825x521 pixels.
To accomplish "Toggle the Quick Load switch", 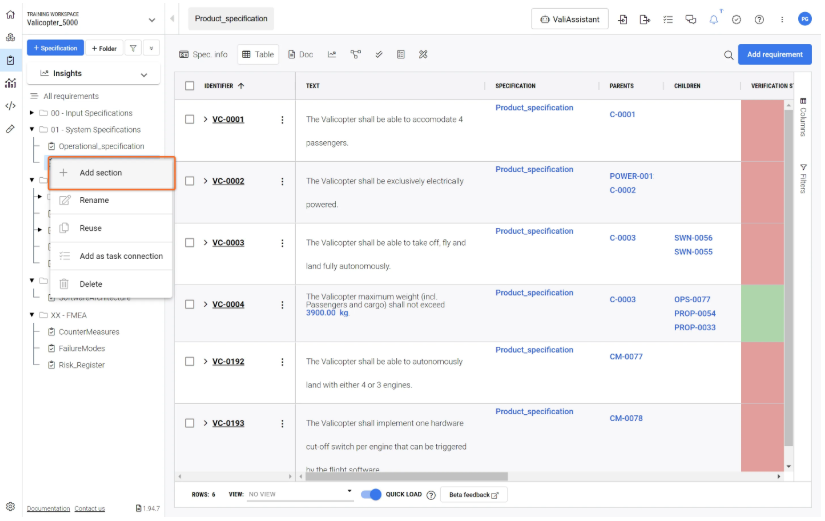I will point(371,494).
